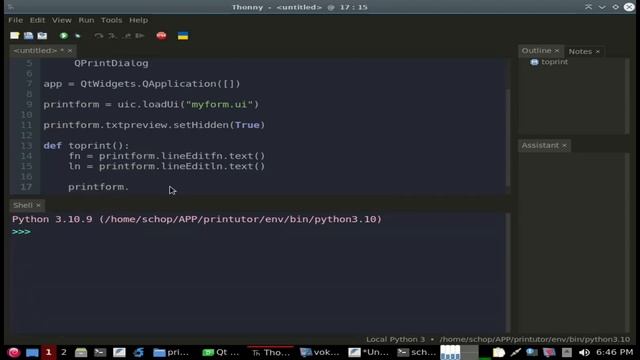Open the terminal launcher icon in taskbar
Image resolution: width=640 pixels, height=360 pixels.
(100, 352)
